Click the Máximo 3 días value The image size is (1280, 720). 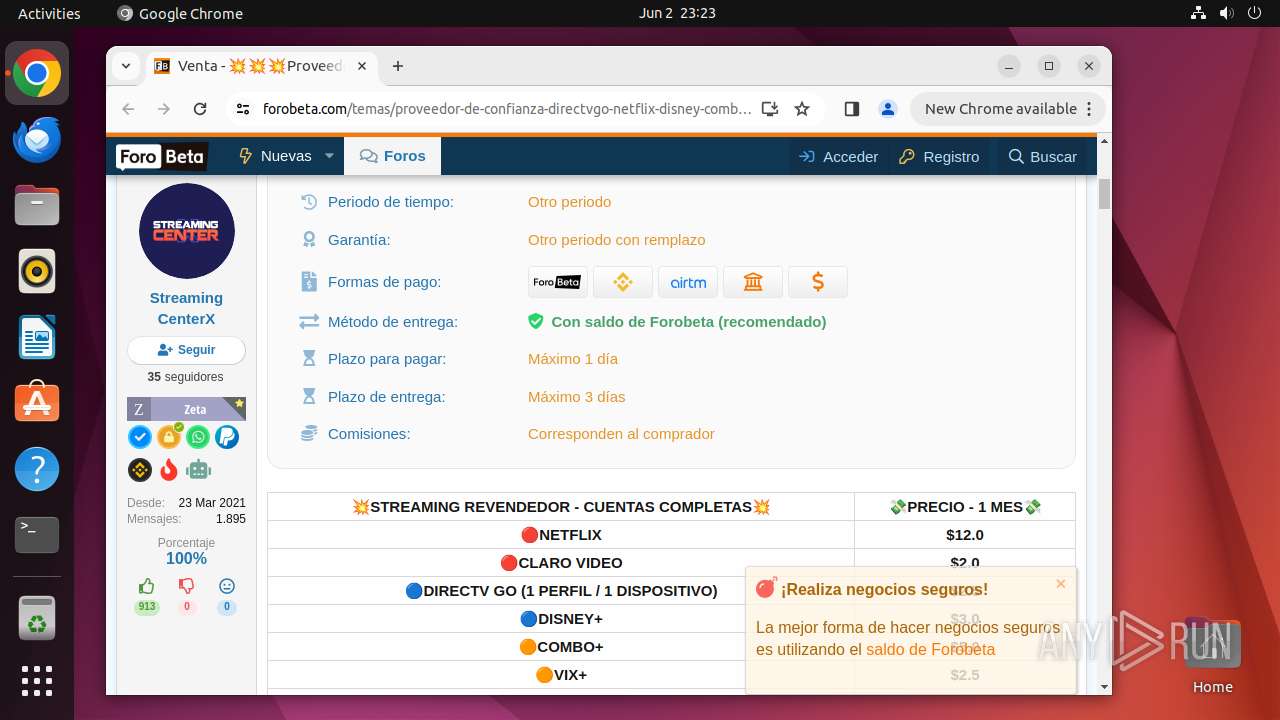click(x=576, y=397)
